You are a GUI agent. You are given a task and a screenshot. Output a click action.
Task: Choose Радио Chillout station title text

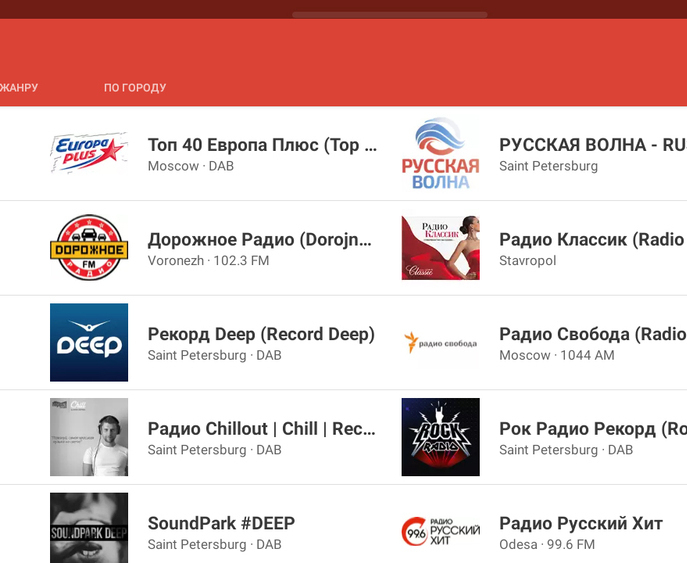(262, 429)
